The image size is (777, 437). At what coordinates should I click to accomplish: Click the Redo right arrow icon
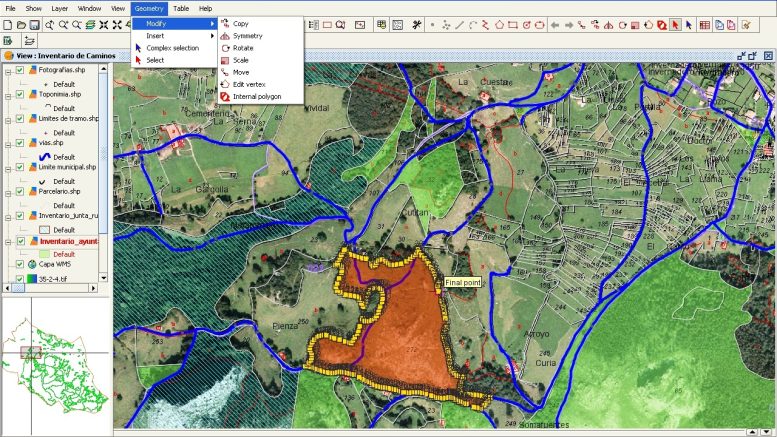coord(569,25)
